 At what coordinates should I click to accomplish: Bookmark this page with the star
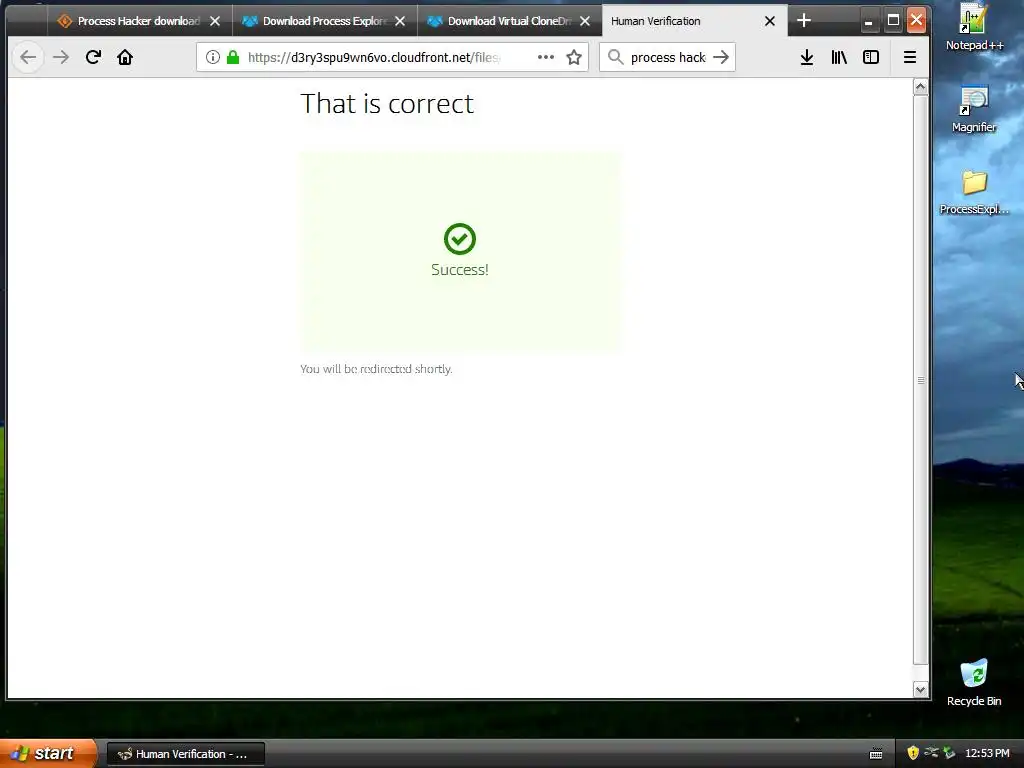(574, 57)
